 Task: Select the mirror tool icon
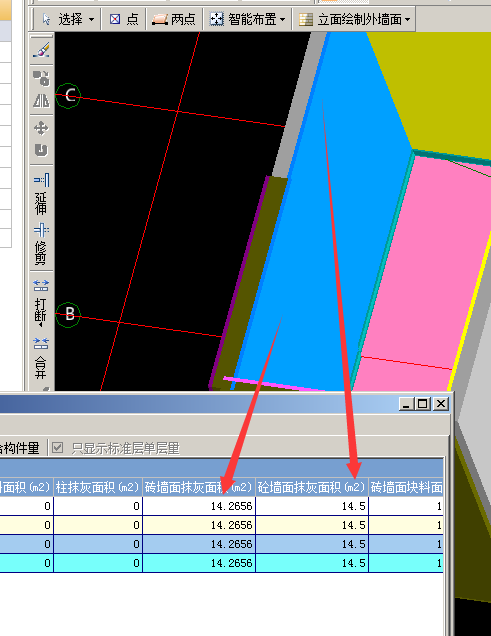[x=41, y=100]
